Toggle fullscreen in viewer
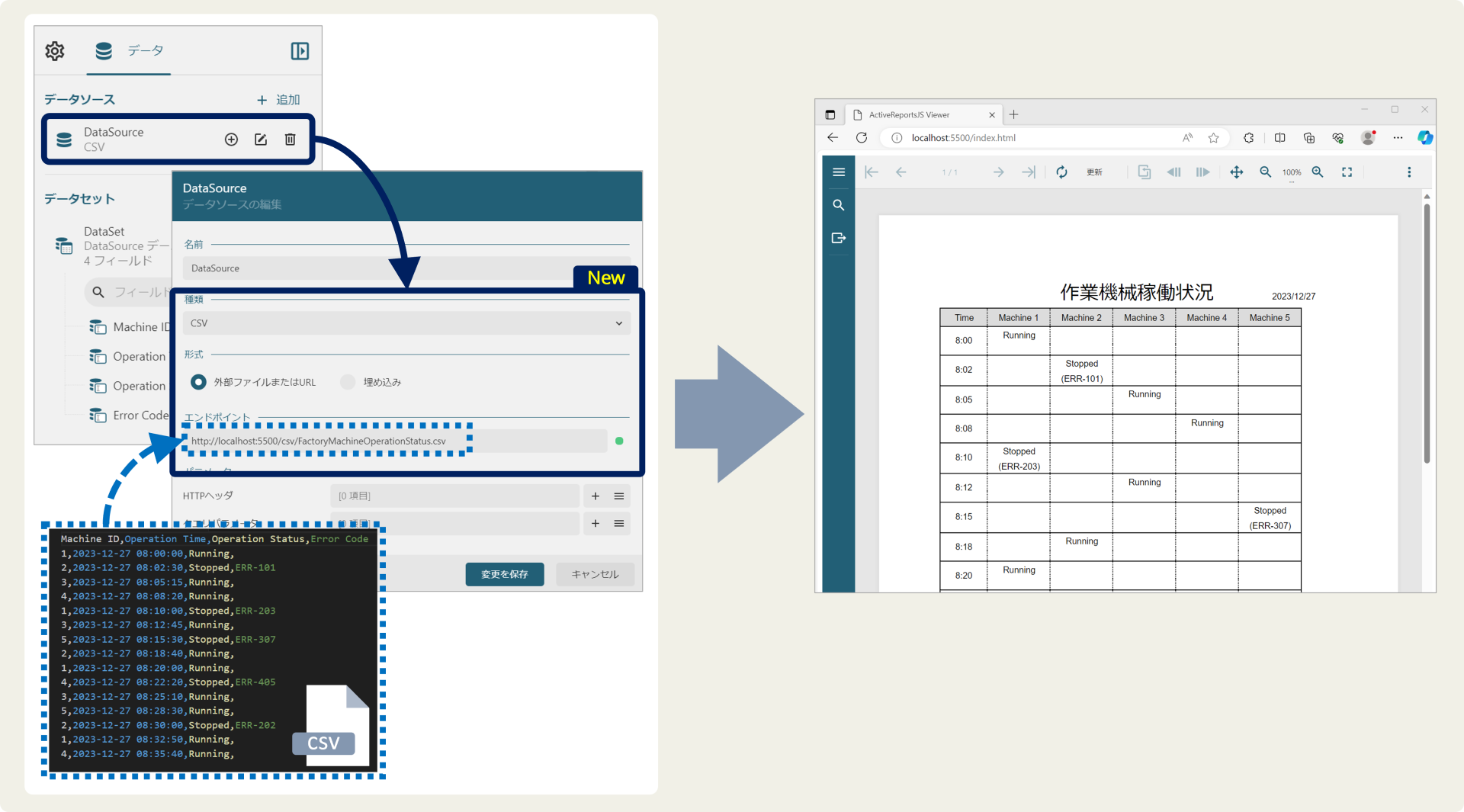The image size is (1464, 812). (x=1347, y=172)
